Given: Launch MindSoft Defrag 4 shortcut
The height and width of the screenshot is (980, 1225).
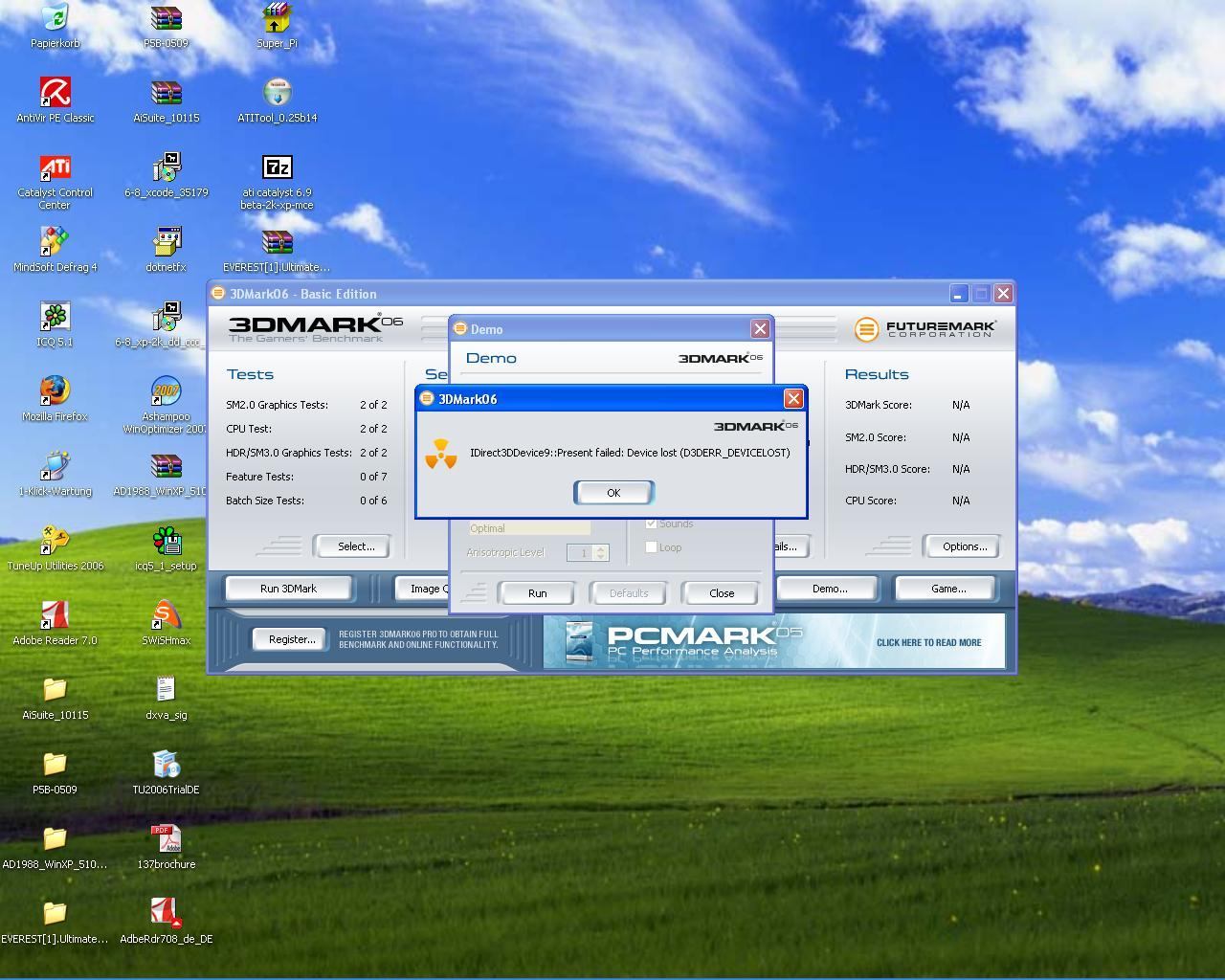Looking at the screenshot, I should tap(56, 242).
